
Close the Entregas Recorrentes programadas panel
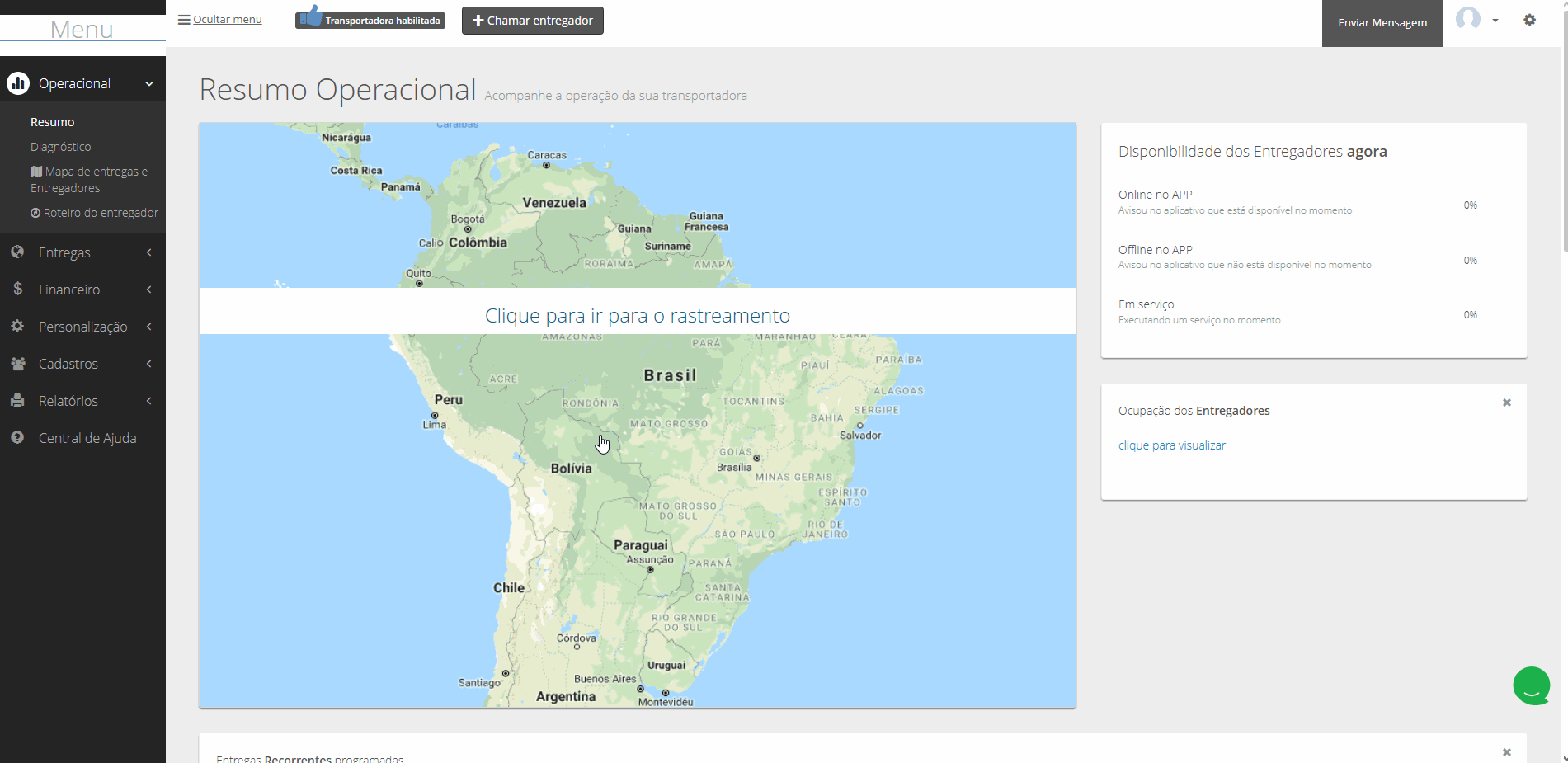click(x=1507, y=752)
